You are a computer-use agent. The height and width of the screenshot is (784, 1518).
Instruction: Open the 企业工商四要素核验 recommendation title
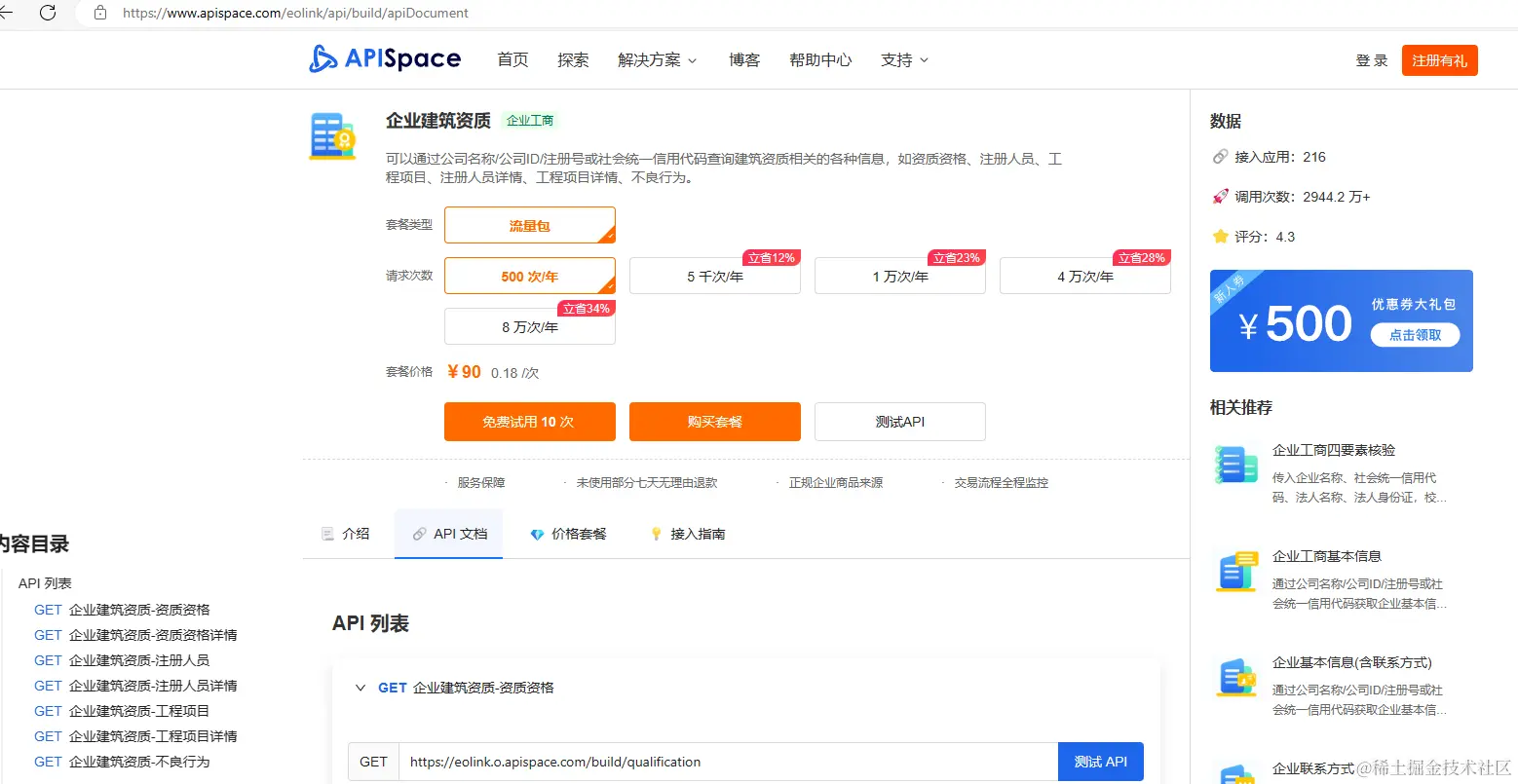pyautogui.click(x=1334, y=450)
